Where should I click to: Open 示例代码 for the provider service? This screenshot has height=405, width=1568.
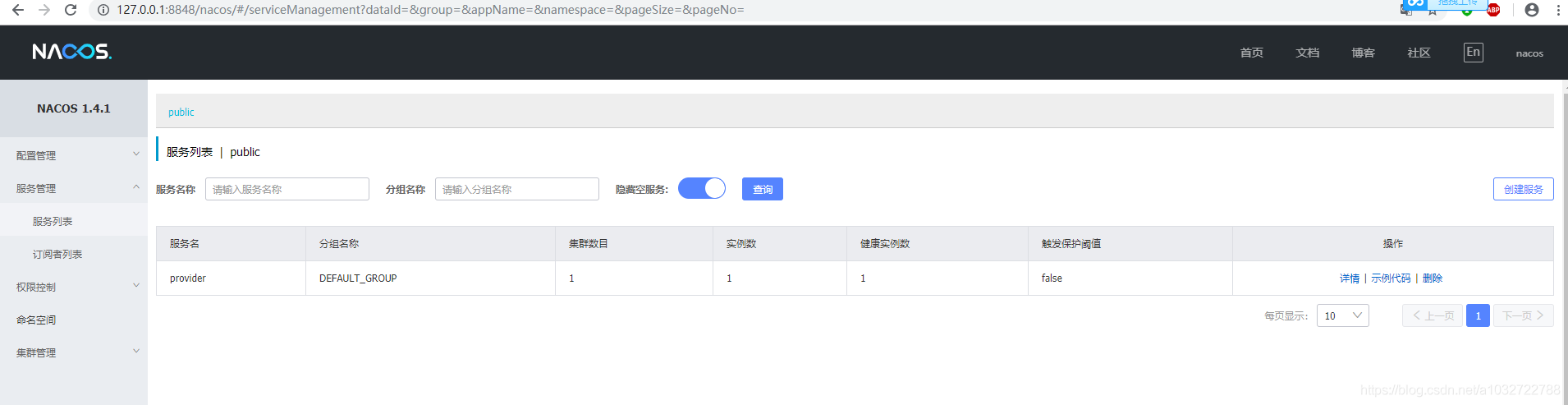point(1391,278)
